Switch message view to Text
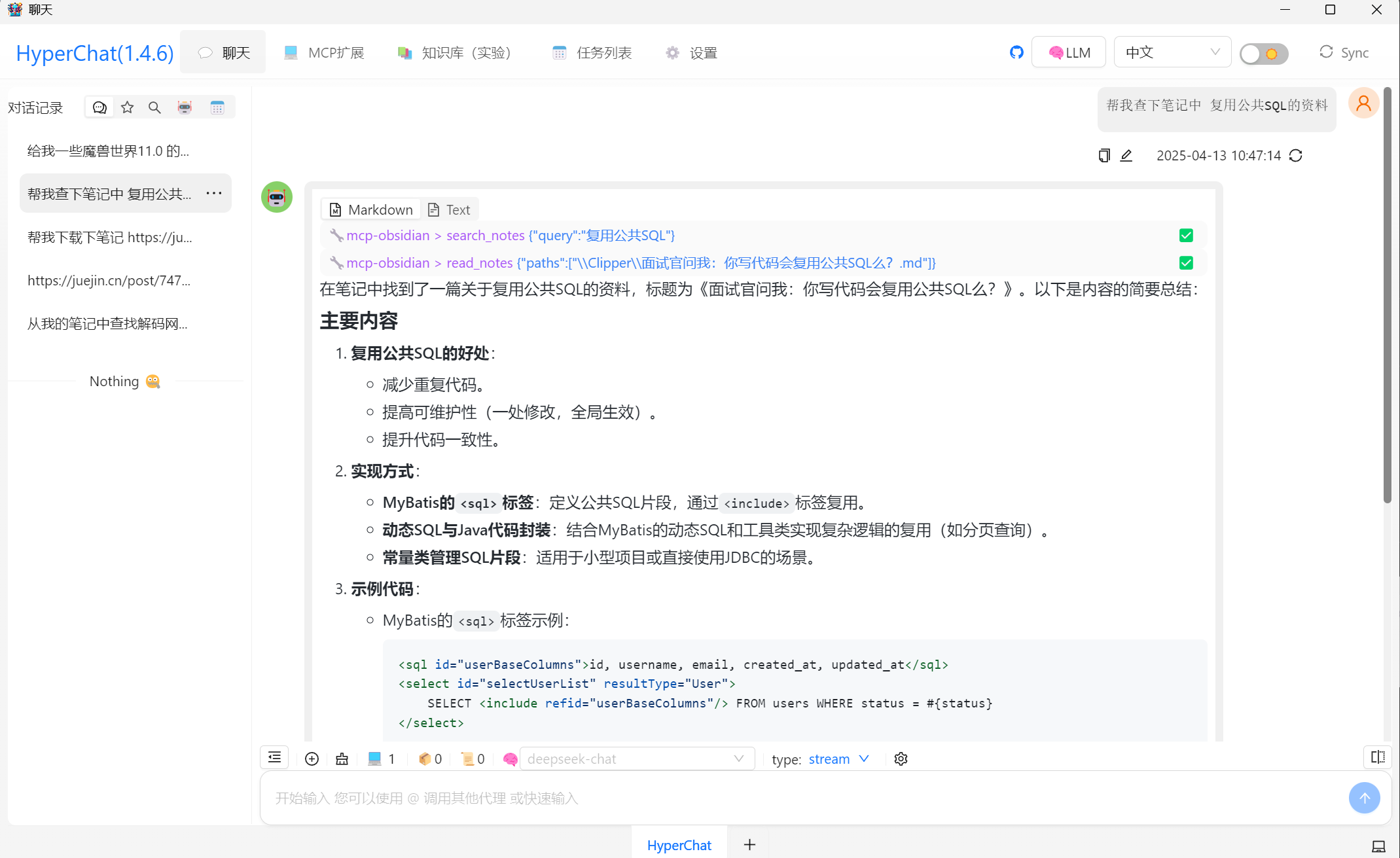1400x858 pixels. coord(450,209)
